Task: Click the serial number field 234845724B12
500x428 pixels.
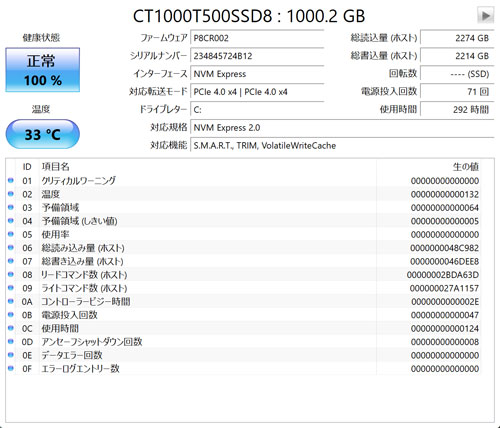Action: click(257, 56)
